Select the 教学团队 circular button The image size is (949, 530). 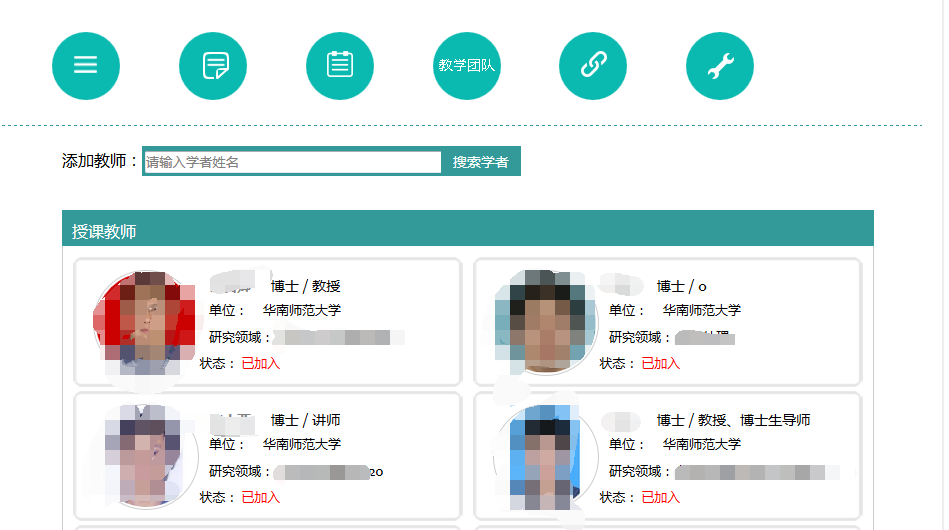pos(467,66)
